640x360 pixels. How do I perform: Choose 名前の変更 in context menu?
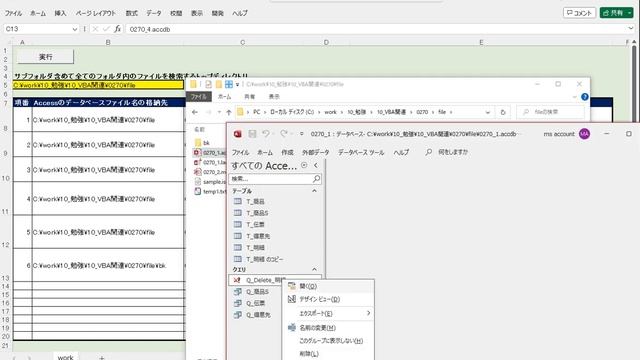329,327
